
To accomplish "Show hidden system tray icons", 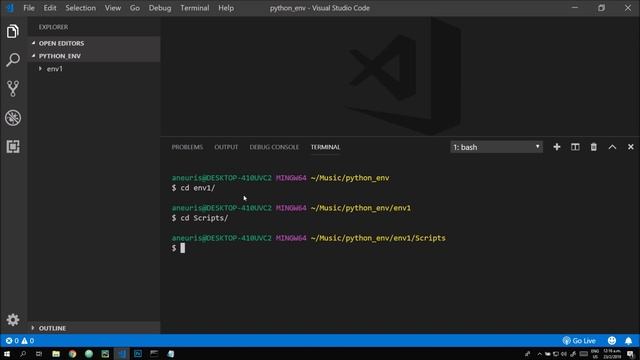I will point(540,354).
